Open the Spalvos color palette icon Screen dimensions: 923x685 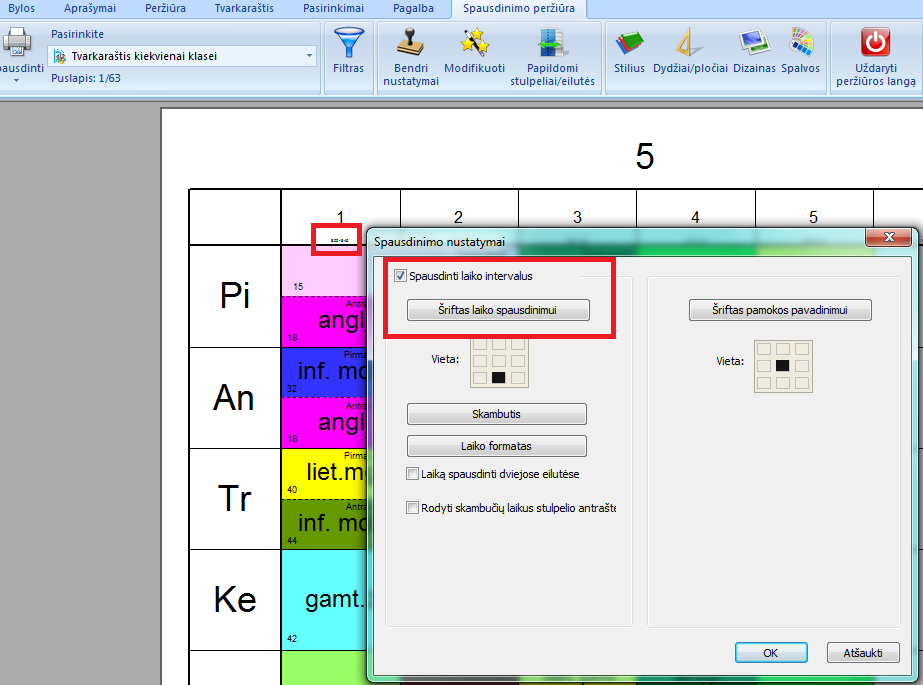tap(802, 44)
